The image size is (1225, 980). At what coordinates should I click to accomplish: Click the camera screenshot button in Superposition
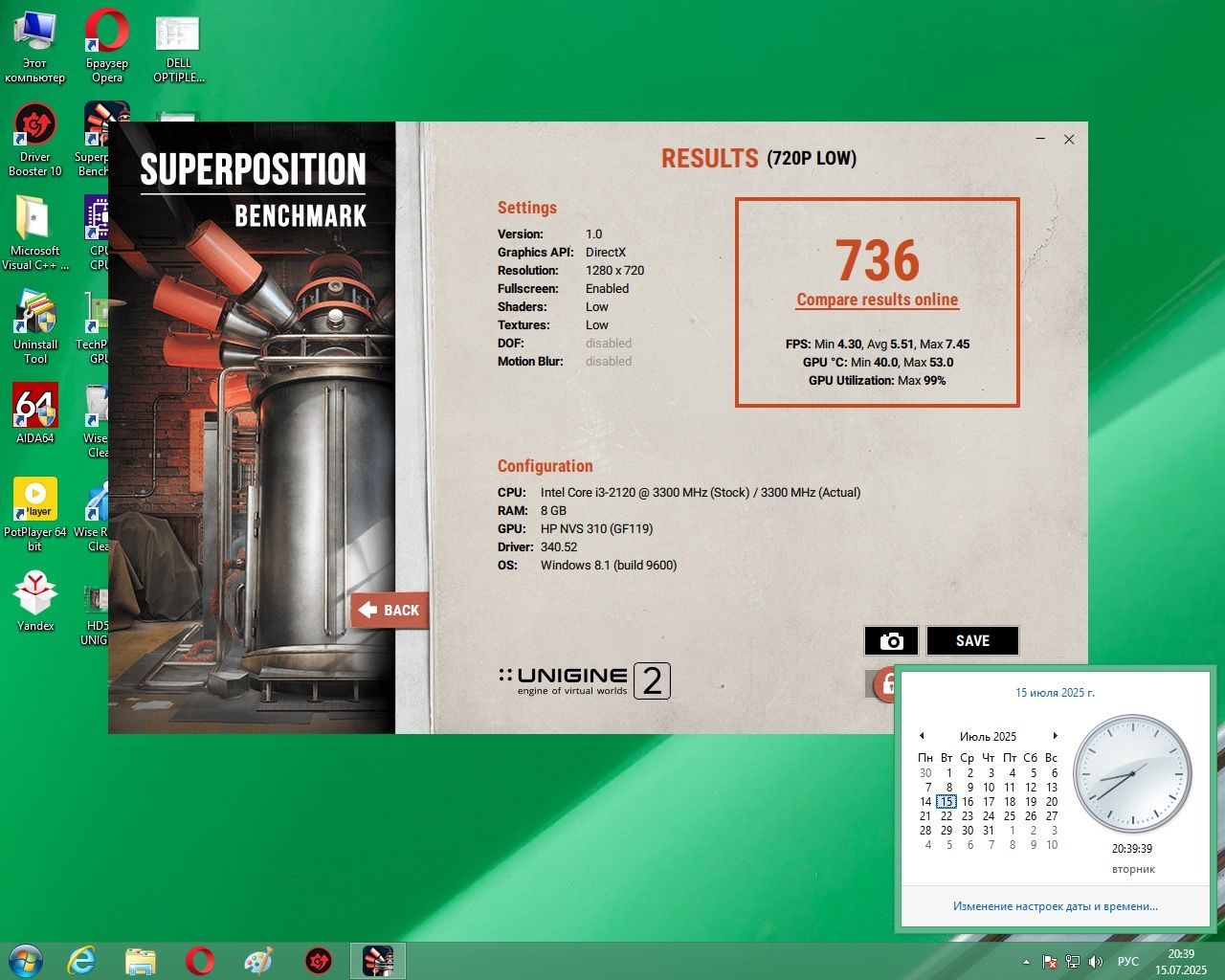pyautogui.click(x=891, y=641)
